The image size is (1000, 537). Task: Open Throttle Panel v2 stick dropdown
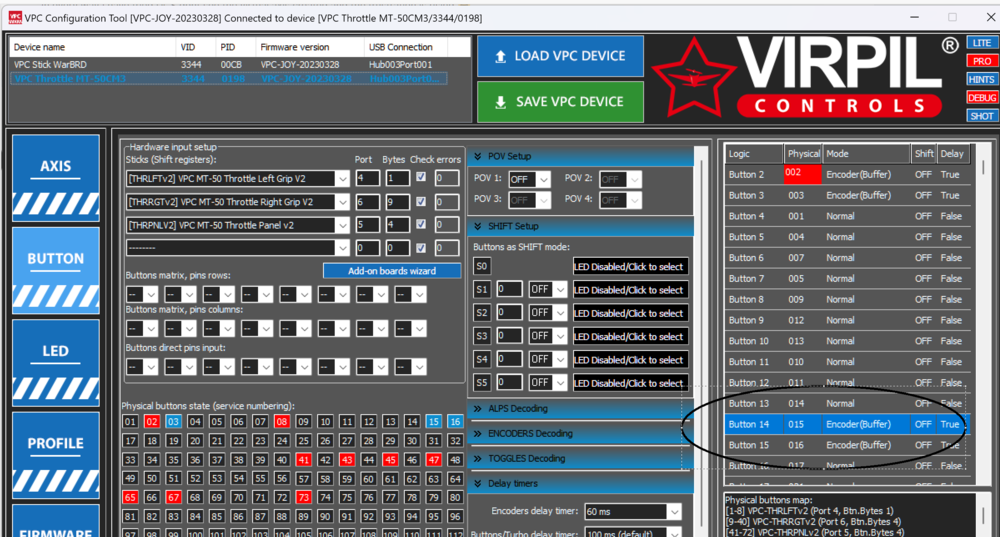tap(342, 225)
